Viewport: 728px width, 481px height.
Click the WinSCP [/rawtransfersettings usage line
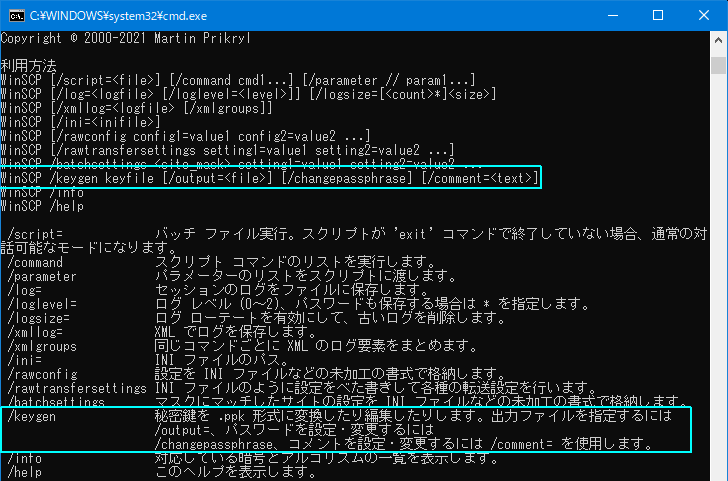click(x=227, y=150)
